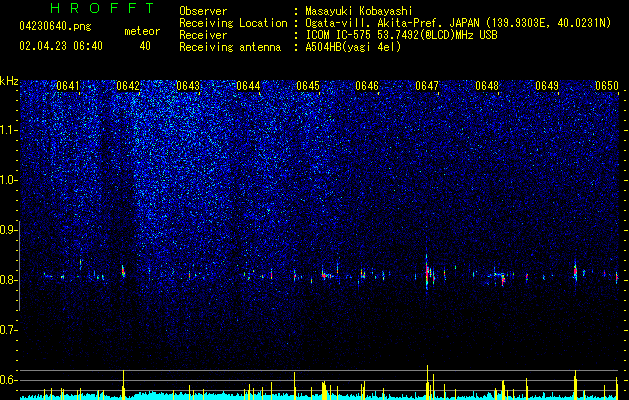Click the strong meteor echo just after 0647
This screenshot has height=400, width=629.
428,271
